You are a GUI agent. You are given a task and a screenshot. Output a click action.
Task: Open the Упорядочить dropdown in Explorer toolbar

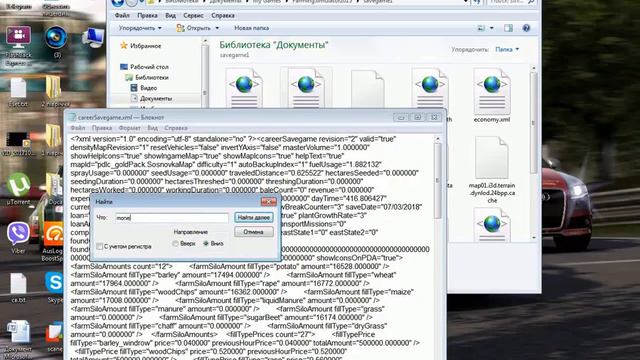(x=140, y=28)
